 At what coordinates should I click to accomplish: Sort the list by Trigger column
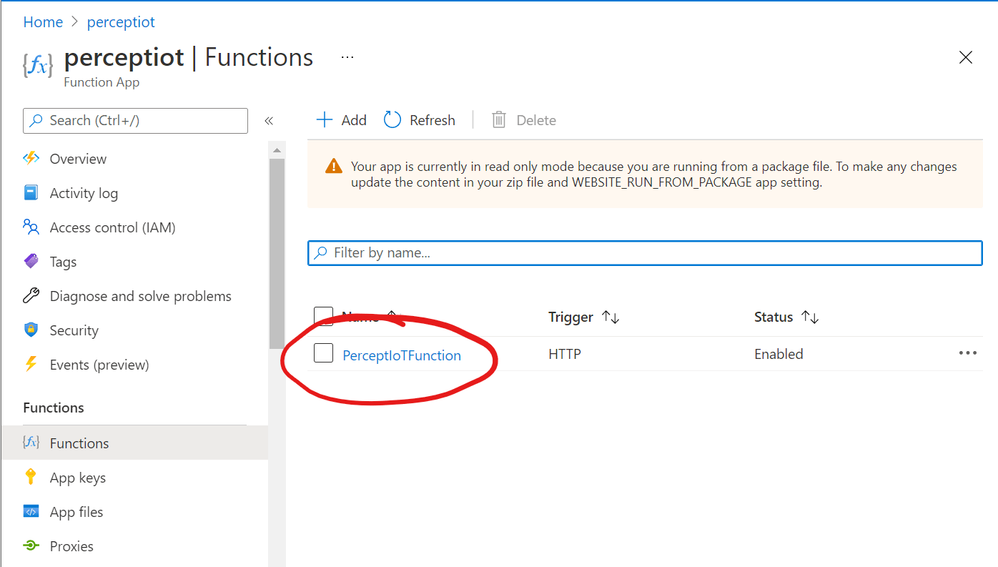610,317
